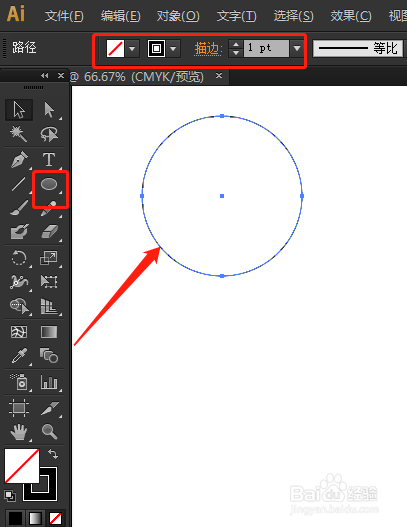Reset default fill and stroke
The width and height of the screenshot is (407, 527).
coord(10,495)
